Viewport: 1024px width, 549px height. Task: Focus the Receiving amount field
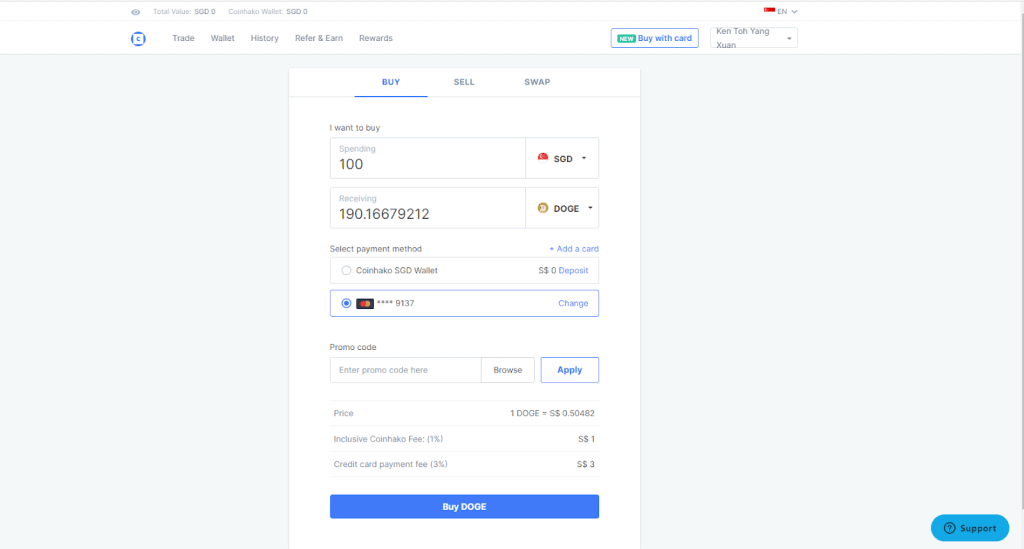(x=428, y=208)
